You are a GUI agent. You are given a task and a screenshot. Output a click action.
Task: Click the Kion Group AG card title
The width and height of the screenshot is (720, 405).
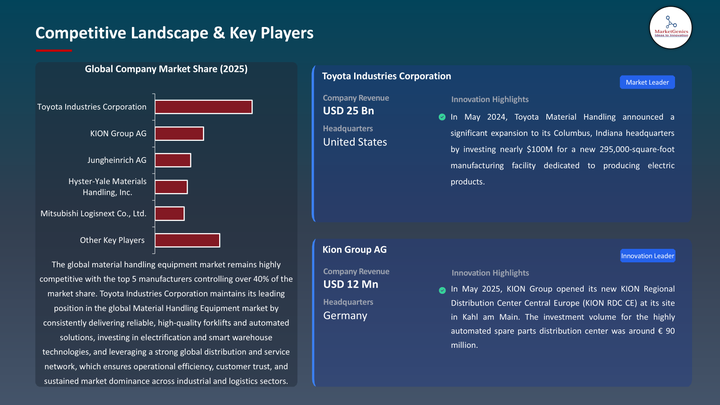(355, 249)
